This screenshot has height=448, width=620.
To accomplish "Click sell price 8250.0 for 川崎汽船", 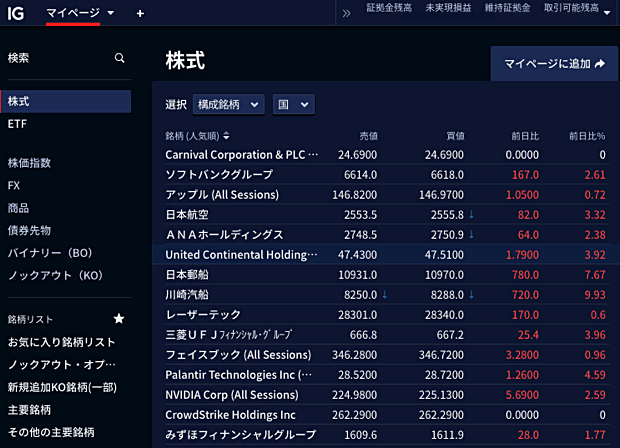I will click(x=360, y=295).
